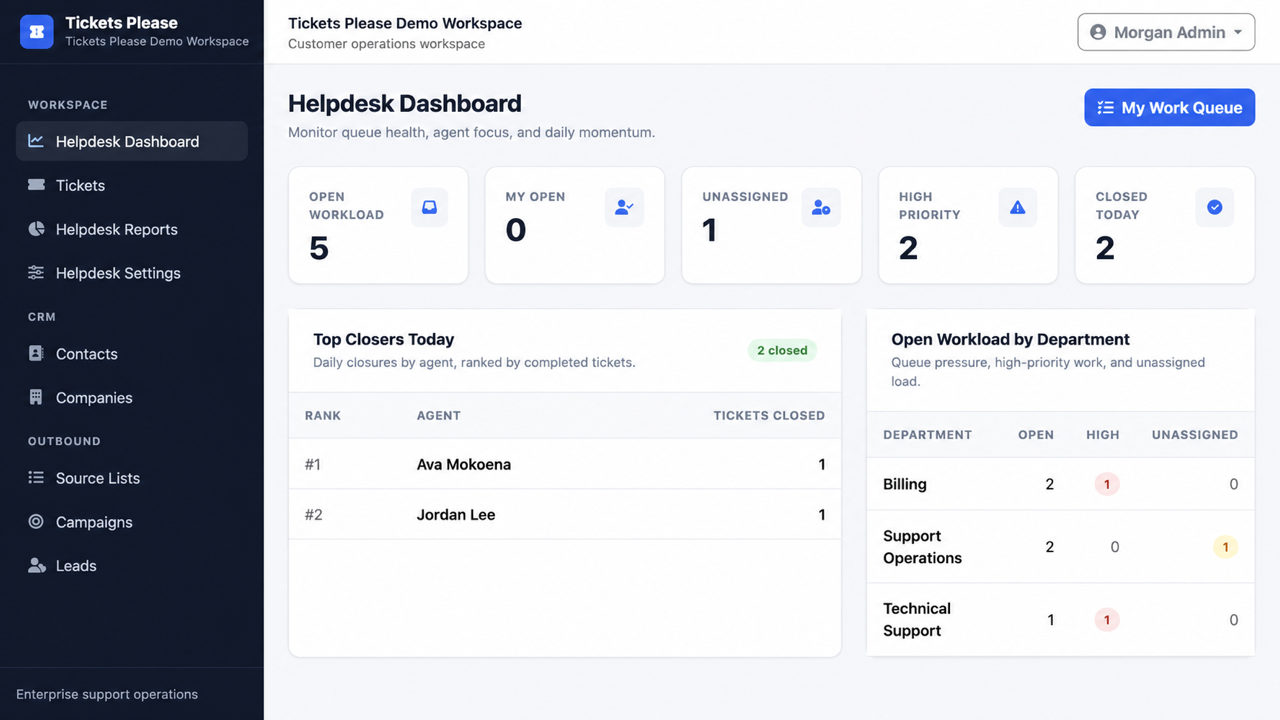Click the Source Lists list icon

pyautogui.click(x=36, y=478)
